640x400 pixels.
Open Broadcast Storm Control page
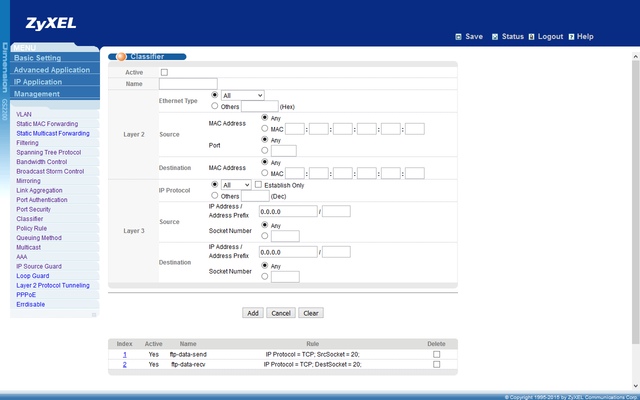tap(50, 171)
